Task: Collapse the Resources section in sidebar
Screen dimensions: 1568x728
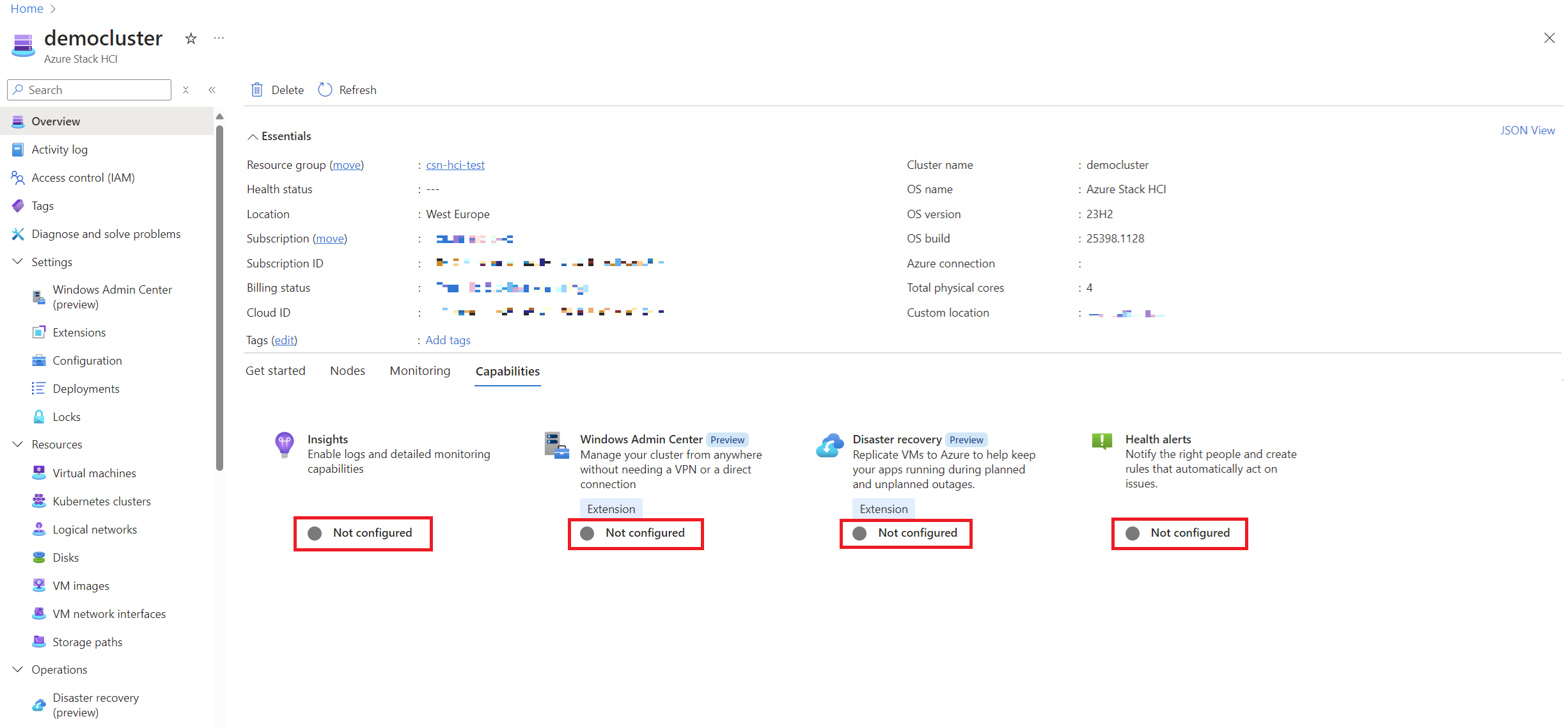Action: coord(18,444)
